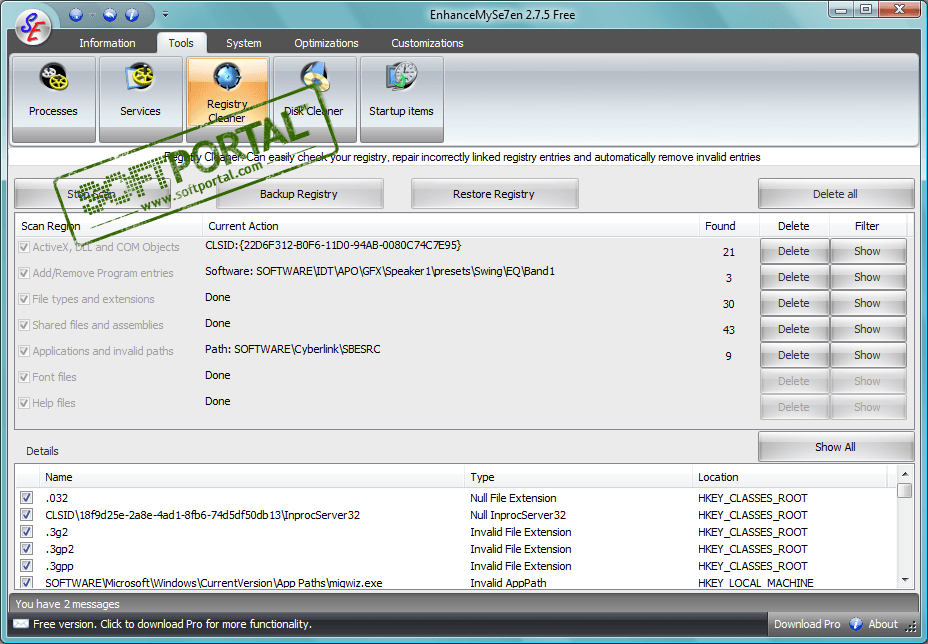Click the Backup Registry button
Screen dimensions: 928x644
(x=299, y=194)
